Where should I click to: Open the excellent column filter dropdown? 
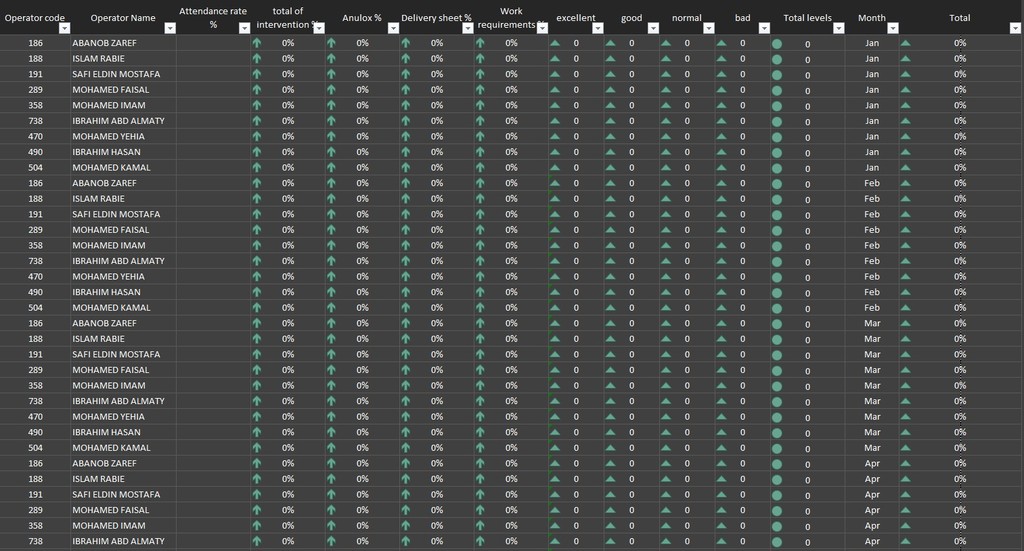pyautogui.click(x=598, y=28)
